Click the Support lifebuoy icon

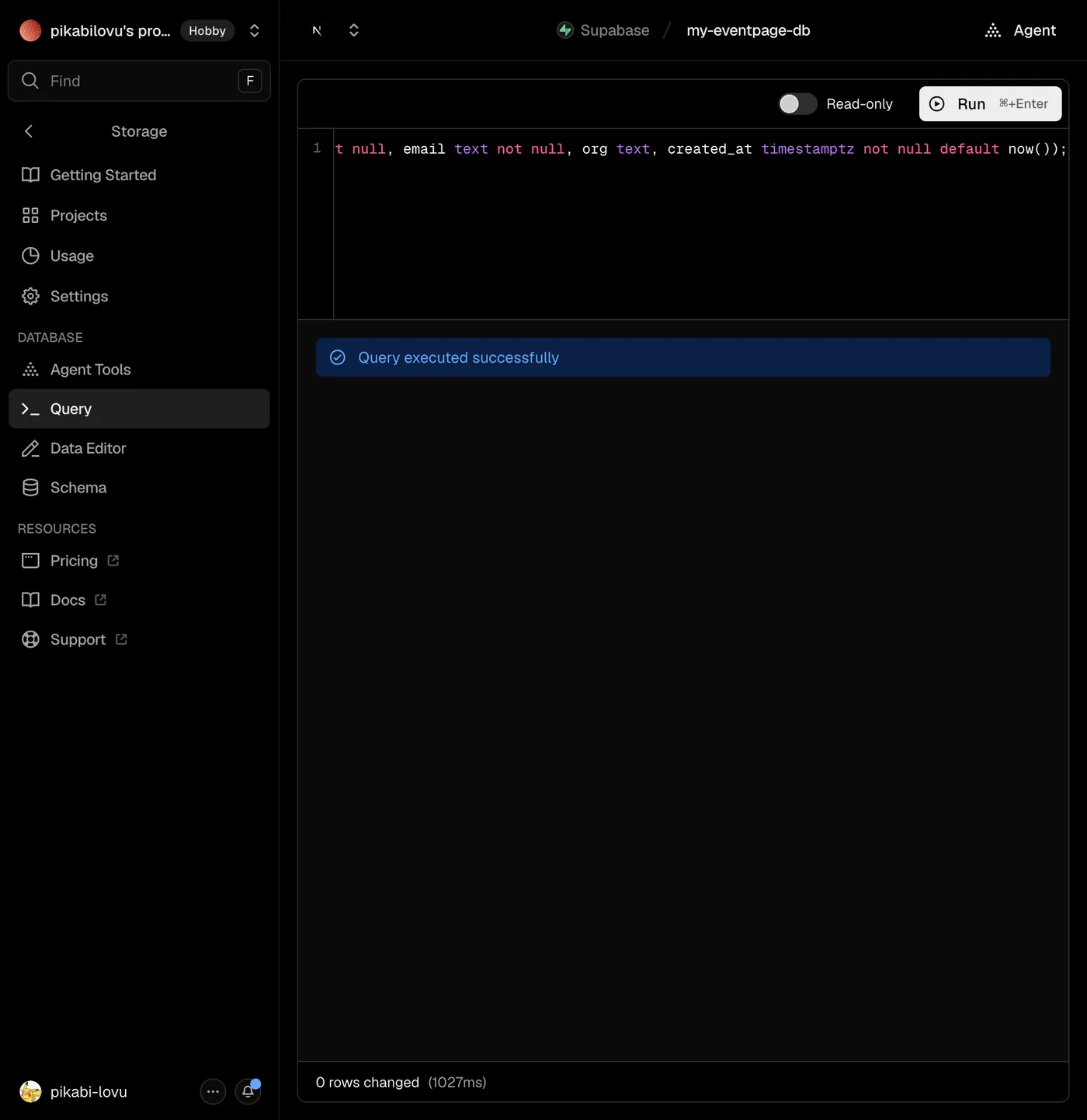[x=30, y=639]
